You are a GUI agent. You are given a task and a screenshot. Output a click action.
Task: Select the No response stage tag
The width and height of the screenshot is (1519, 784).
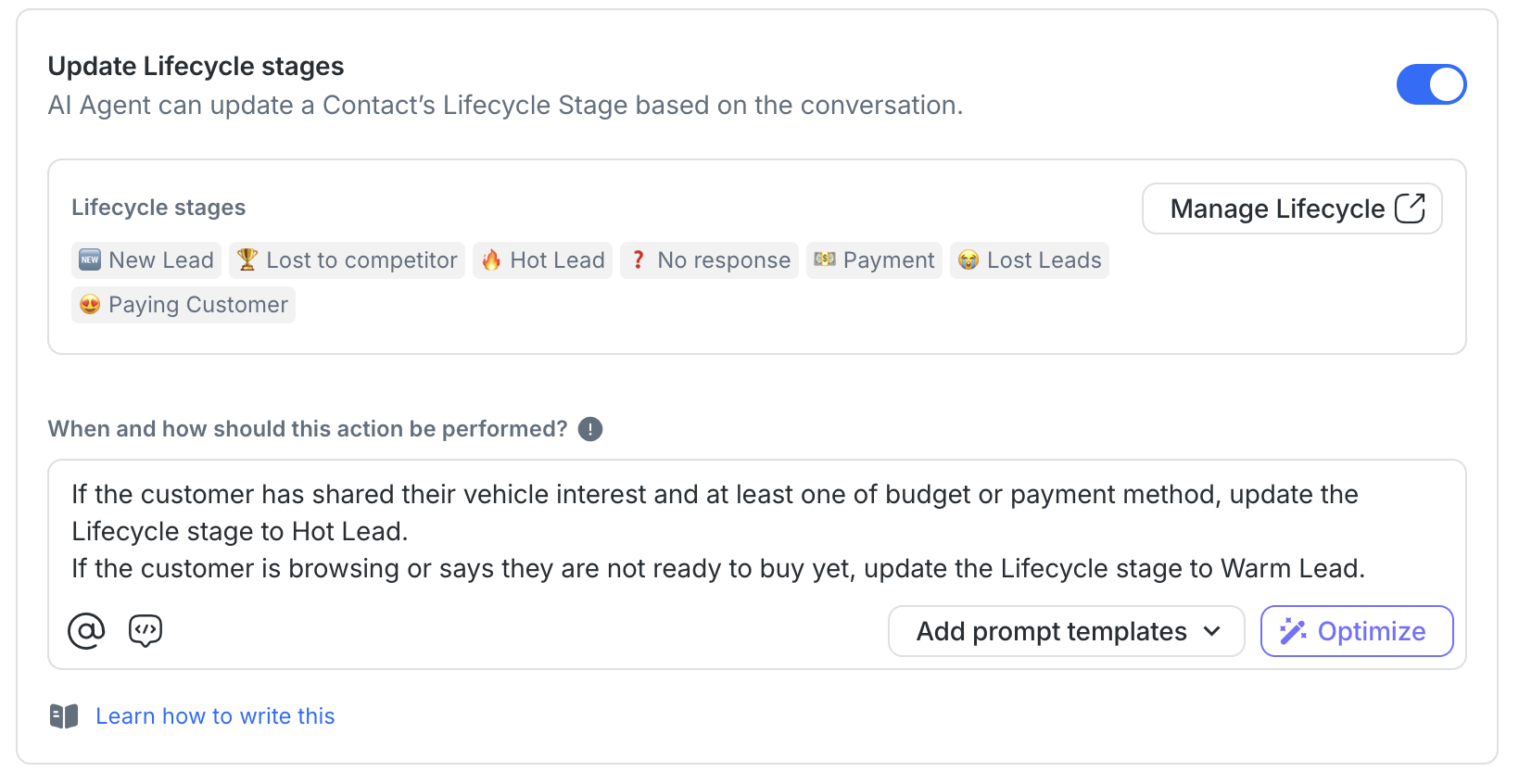pos(709,260)
